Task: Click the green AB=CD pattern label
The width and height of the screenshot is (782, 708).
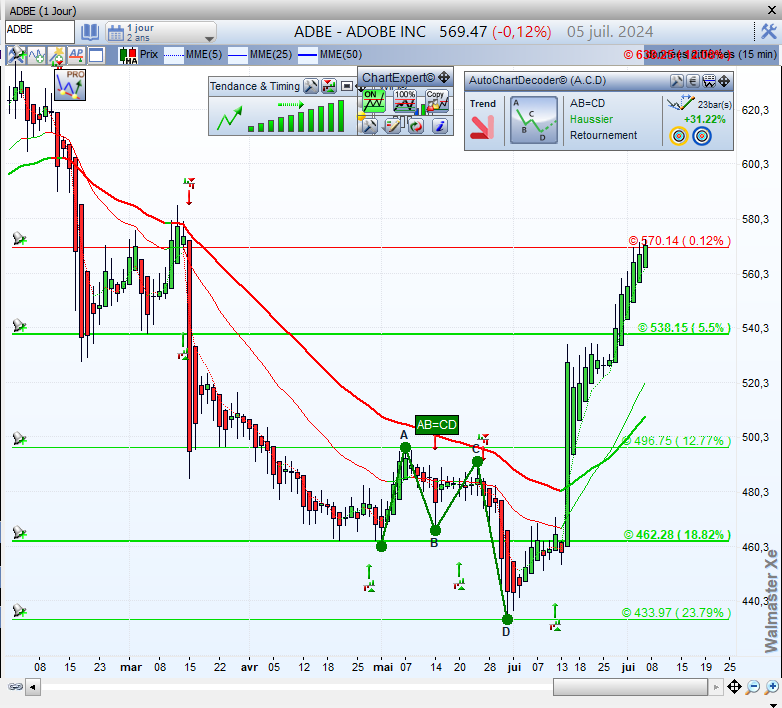Action: (x=436, y=425)
